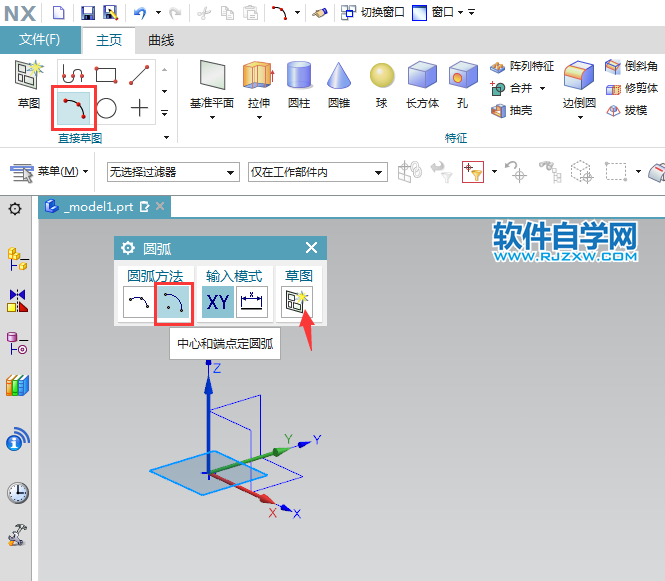Select the Profile sketch curve tool
This screenshot has width=665, height=581.
pos(73,75)
